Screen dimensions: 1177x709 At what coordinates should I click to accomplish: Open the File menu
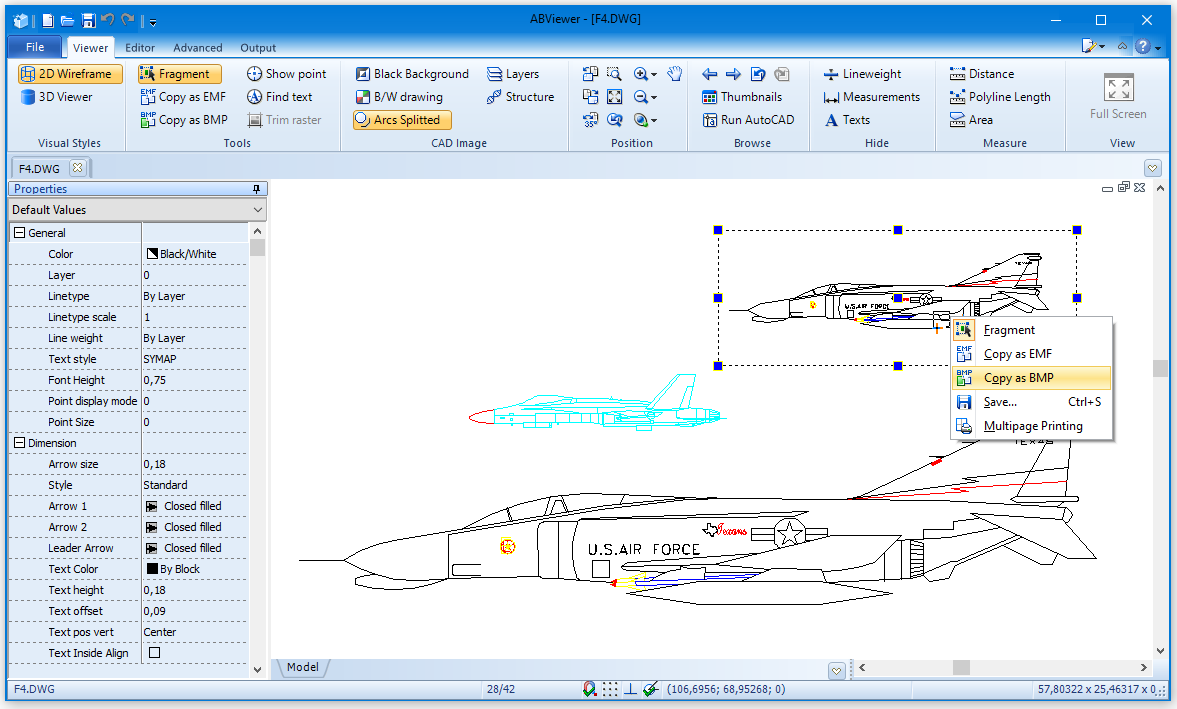point(35,47)
